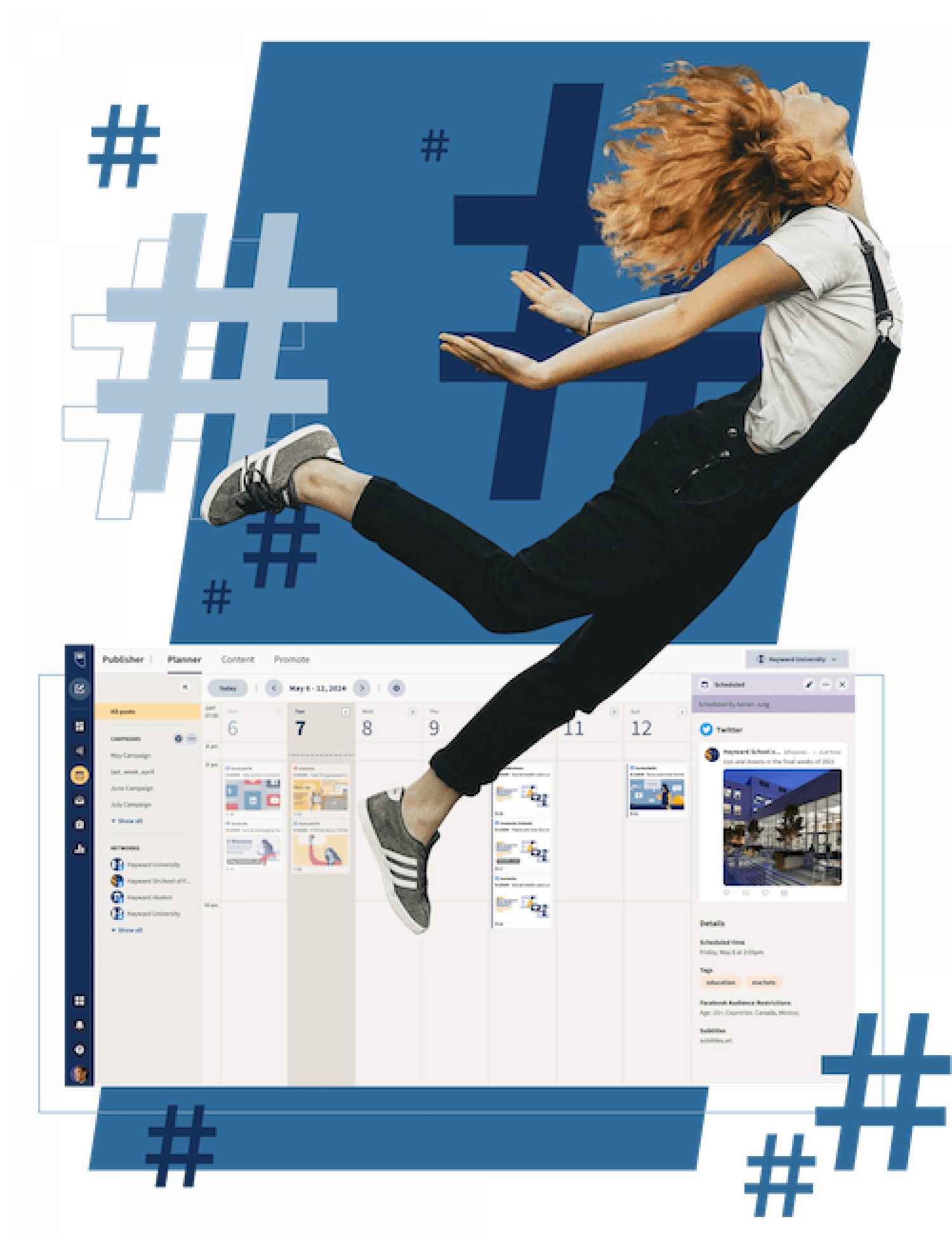Open the Campaigns manage gear icon
Viewport: 952px width, 1238px height.
pos(178,739)
